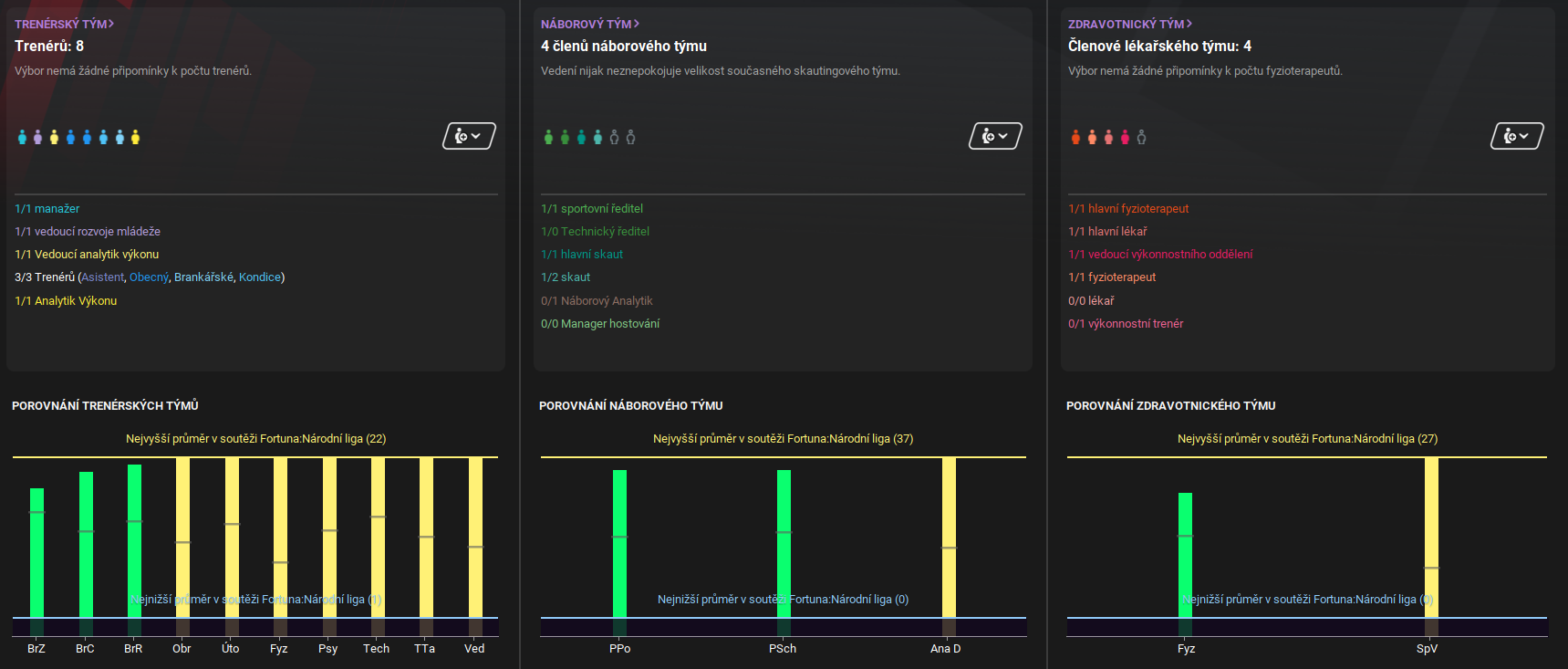Select the '1/1 fyzioterapeut' row
Screen dimensions: 1568x669
click(x=1112, y=277)
